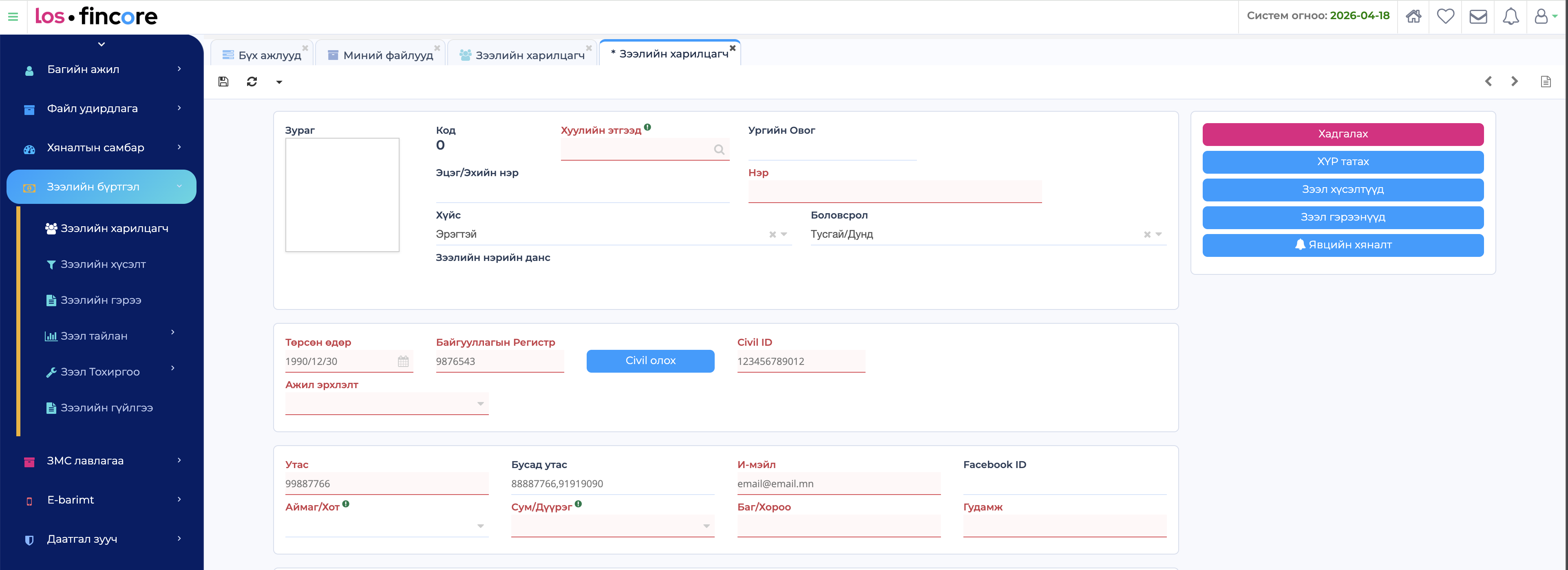This screenshot has width=1568, height=570.
Task: Expand Хяналтын самбар menu
Action: 102,147
